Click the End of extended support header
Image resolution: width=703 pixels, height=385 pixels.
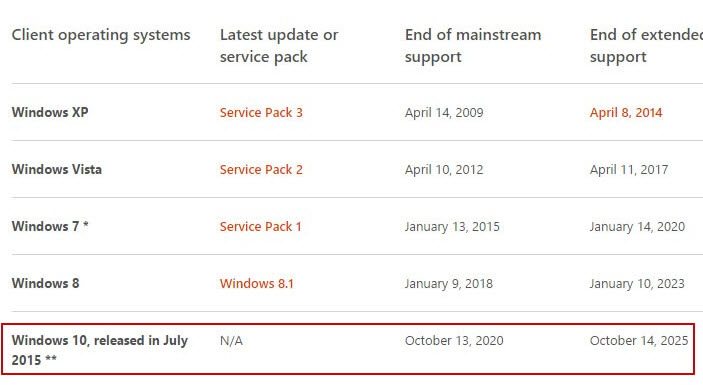[646, 46]
